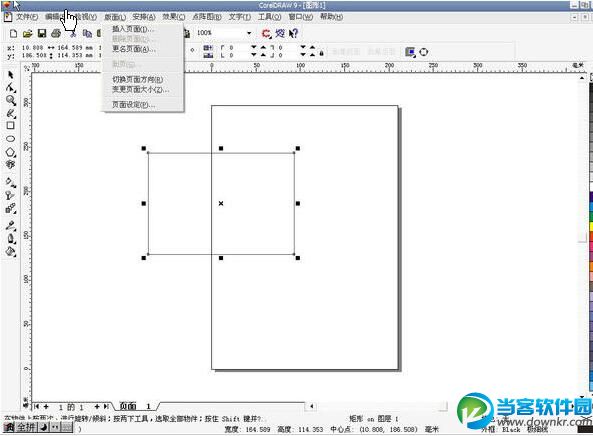Add page with plus after page counter

tap(97, 407)
